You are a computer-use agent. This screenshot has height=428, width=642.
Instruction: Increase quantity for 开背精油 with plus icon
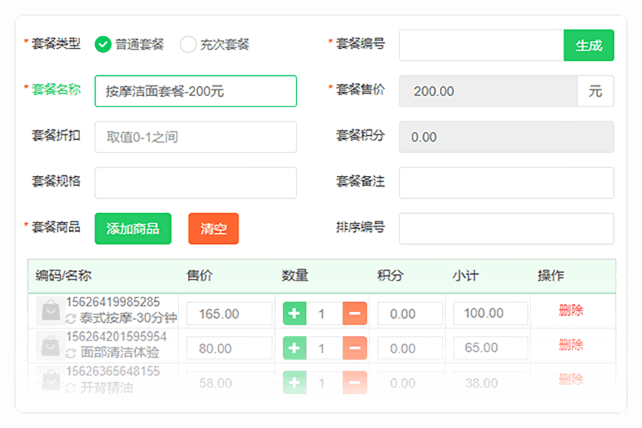coord(294,383)
